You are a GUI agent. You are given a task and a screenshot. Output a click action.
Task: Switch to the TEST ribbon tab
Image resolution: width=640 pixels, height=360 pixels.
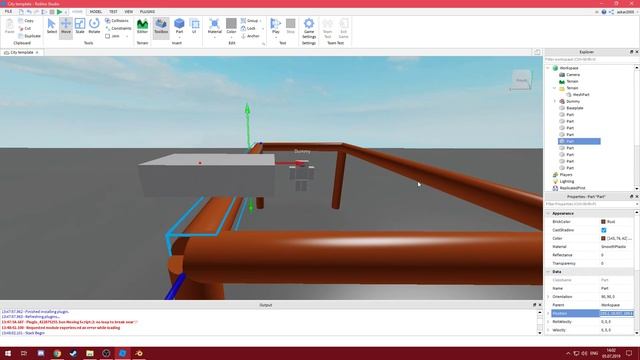(x=113, y=12)
